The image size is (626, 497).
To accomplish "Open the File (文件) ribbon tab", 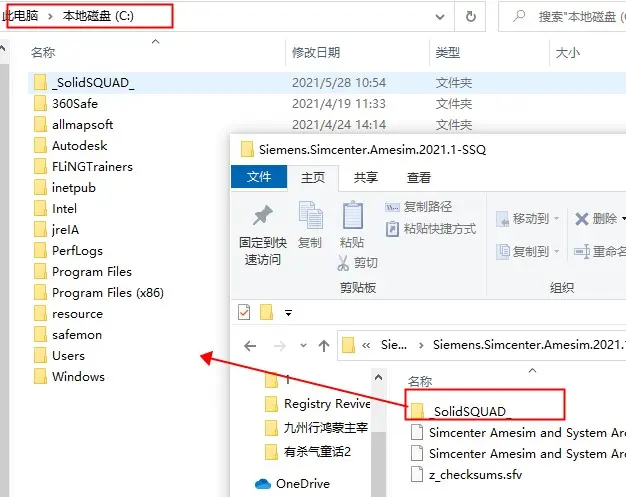I will coord(259,177).
